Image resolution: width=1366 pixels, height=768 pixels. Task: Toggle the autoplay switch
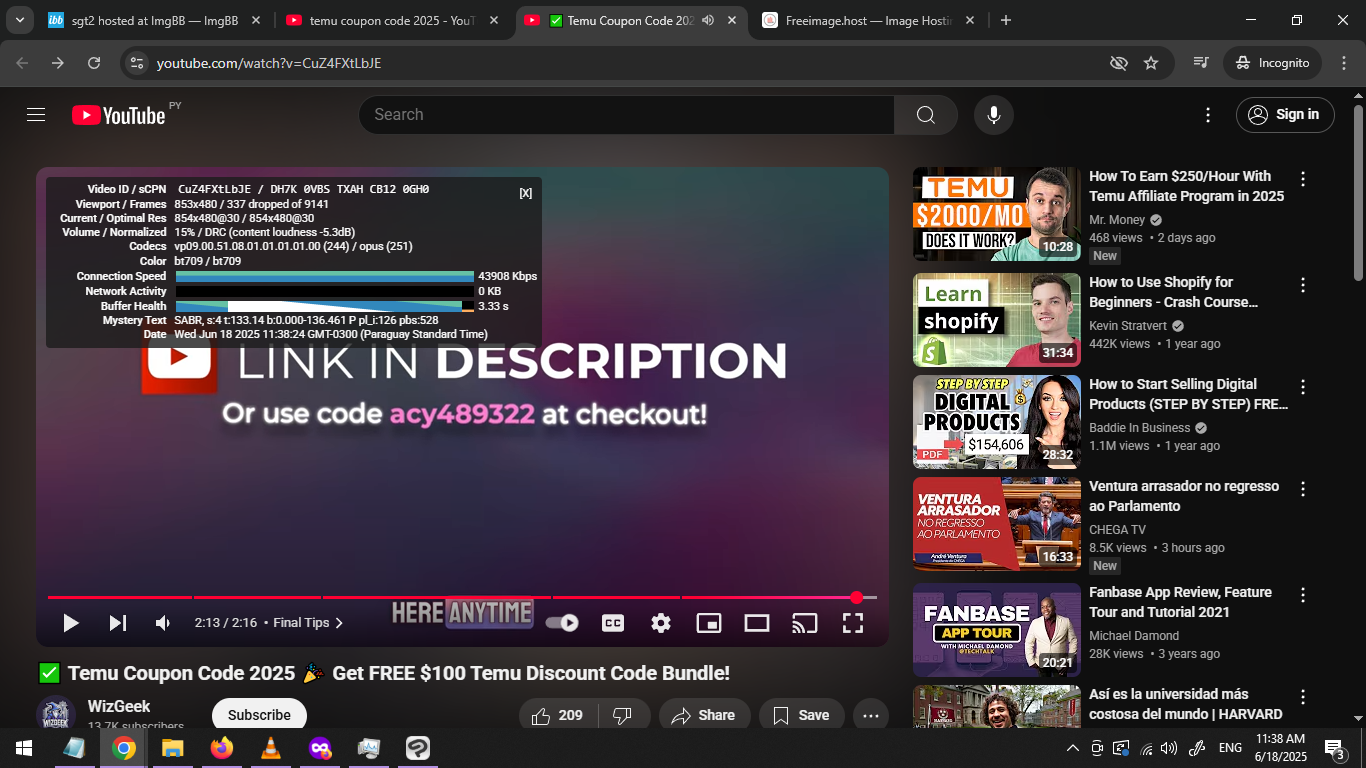point(563,623)
